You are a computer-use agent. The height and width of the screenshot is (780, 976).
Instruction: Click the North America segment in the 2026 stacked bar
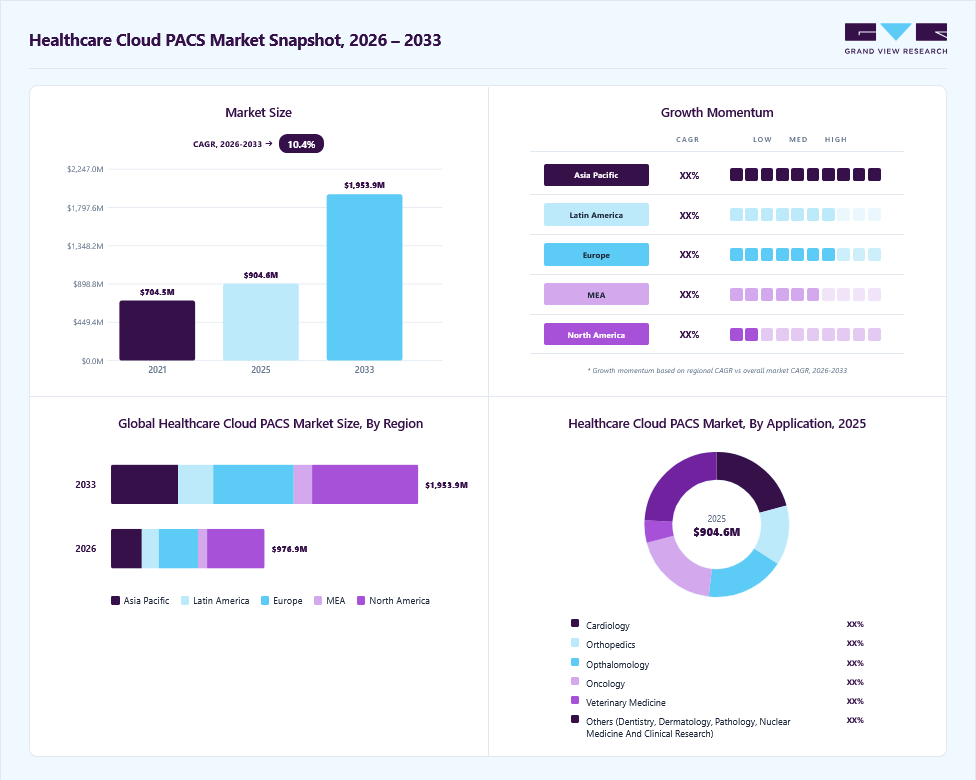pos(236,548)
